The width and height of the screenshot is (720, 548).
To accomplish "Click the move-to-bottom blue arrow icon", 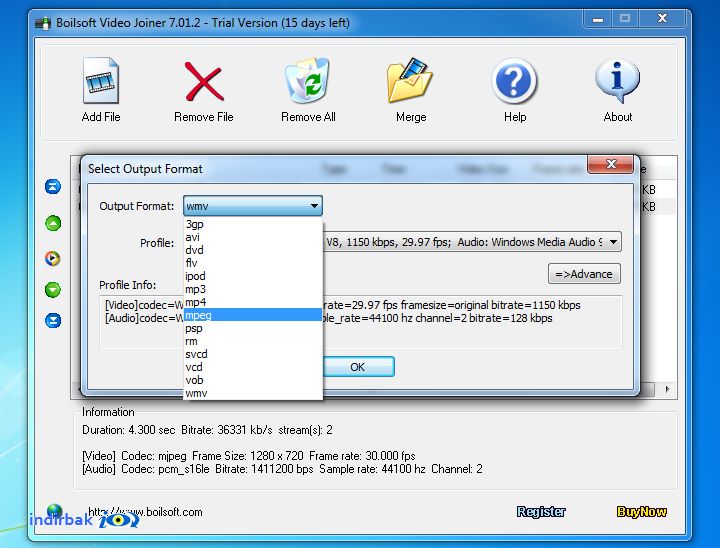I will pyautogui.click(x=53, y=320).
